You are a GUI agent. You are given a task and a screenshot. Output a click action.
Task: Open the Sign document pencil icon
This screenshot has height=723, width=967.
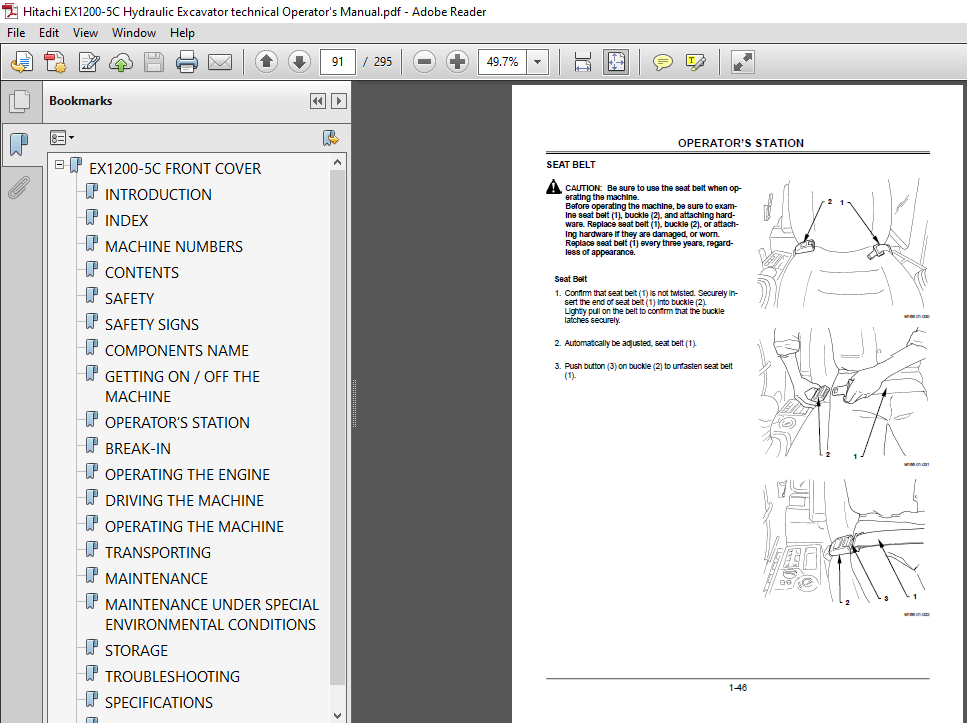coord(88,62)
